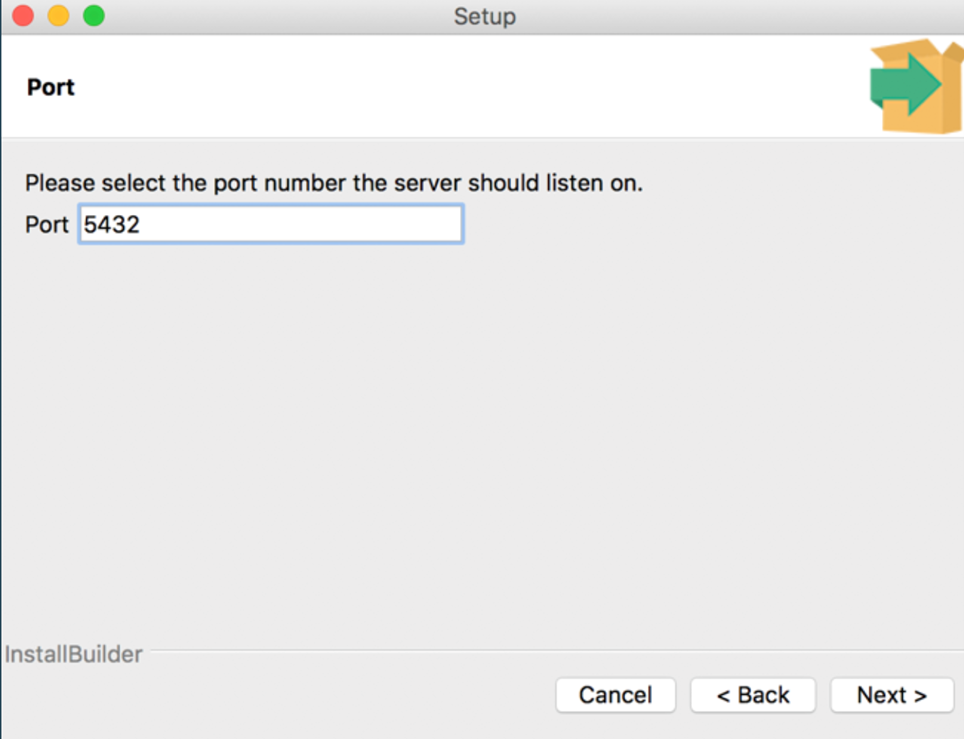964x739 pixels.
Task: Click the 5432 value in the field
Action: pyautogui.click(x=112, y=224)
